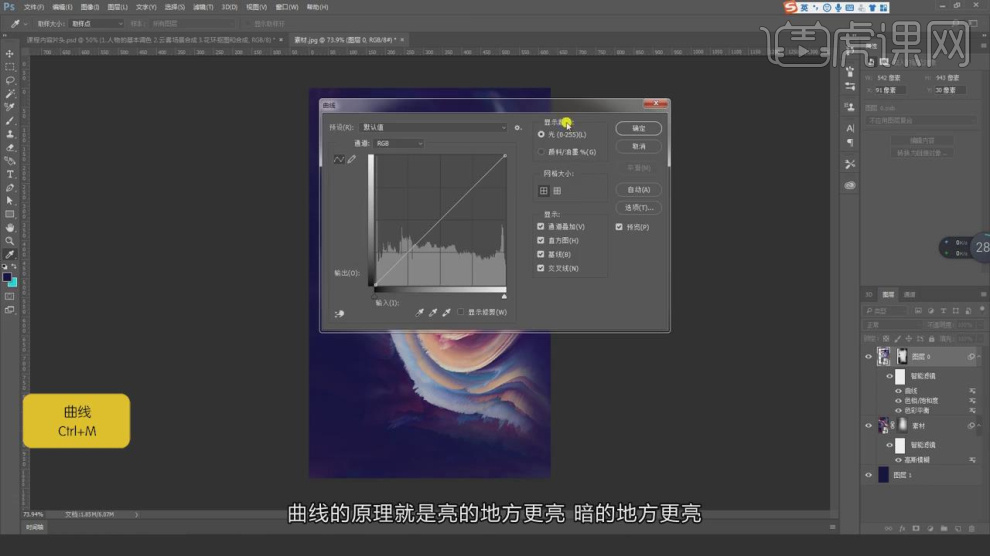Select the detailed 10x10 grid size icon
990x556 pixels.
point(558,191)
